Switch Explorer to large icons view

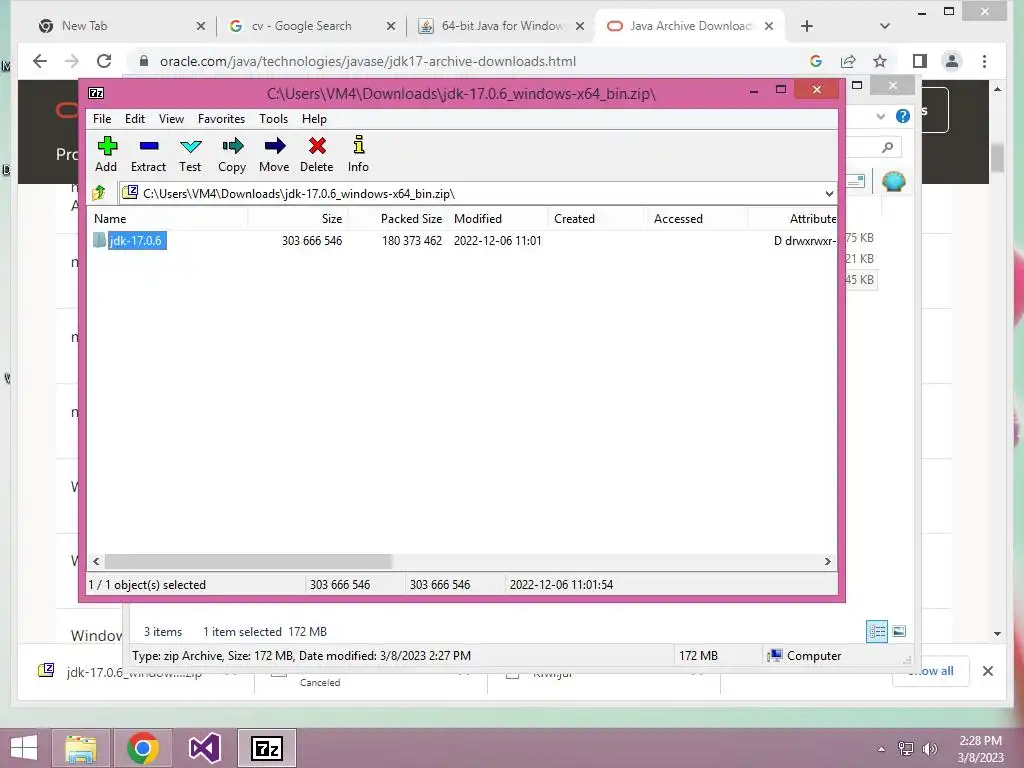[x=899, y=632]
